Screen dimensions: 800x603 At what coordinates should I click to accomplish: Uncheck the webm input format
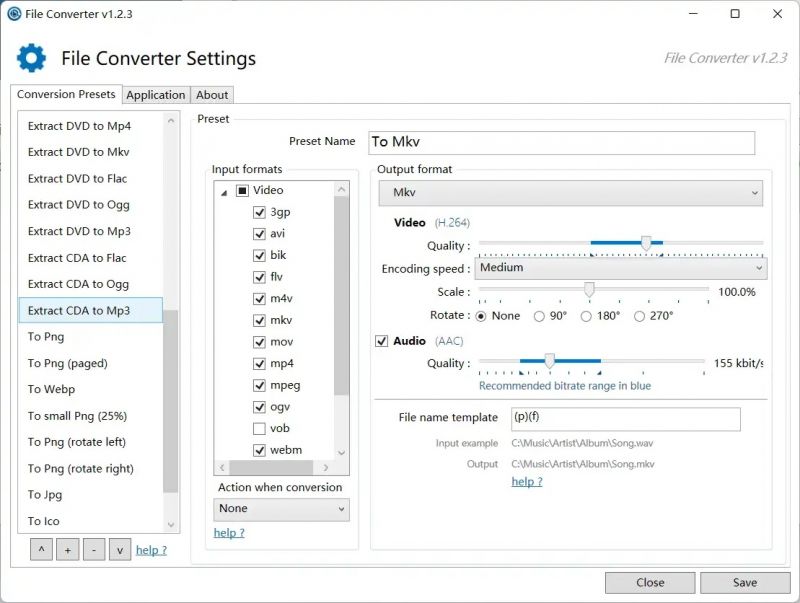[x=259, y=450]
